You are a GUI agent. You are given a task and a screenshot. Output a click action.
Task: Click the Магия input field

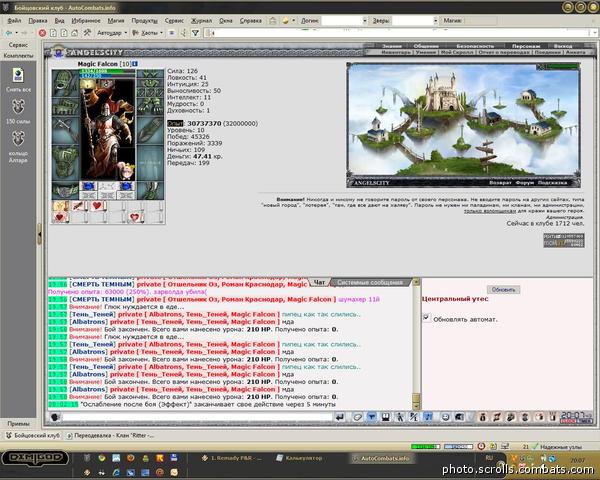pos(481,20)
